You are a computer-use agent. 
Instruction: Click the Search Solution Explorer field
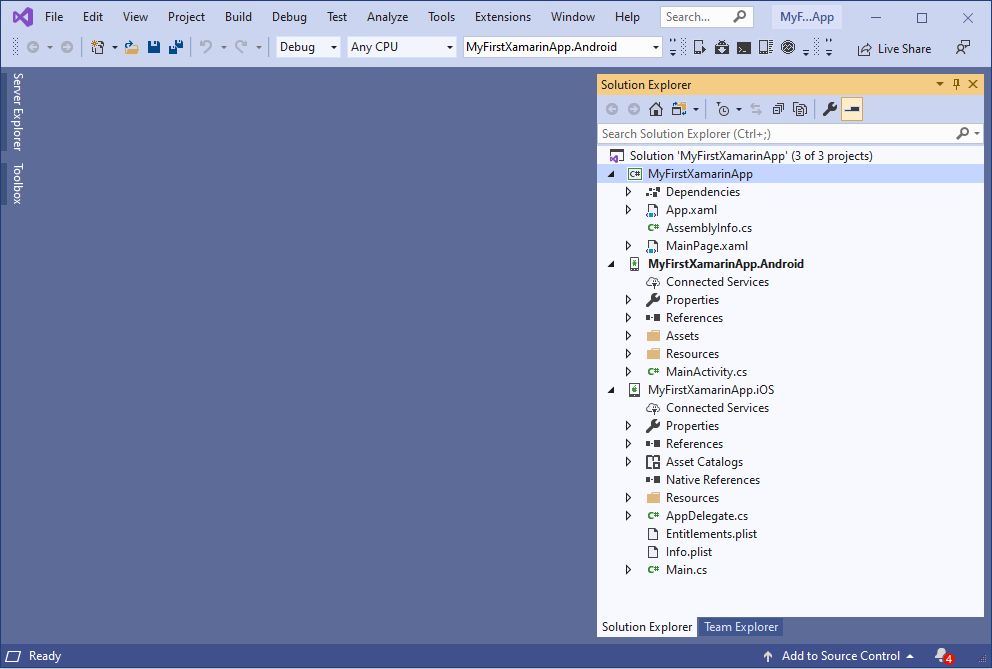[x=776, y=134]
